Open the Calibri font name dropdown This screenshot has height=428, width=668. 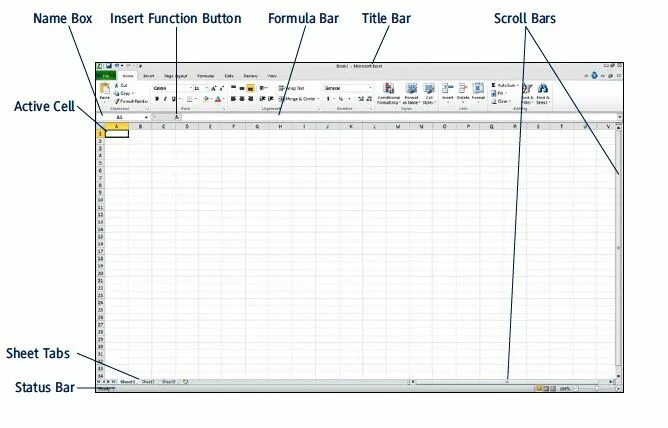[x=190, y=88]
